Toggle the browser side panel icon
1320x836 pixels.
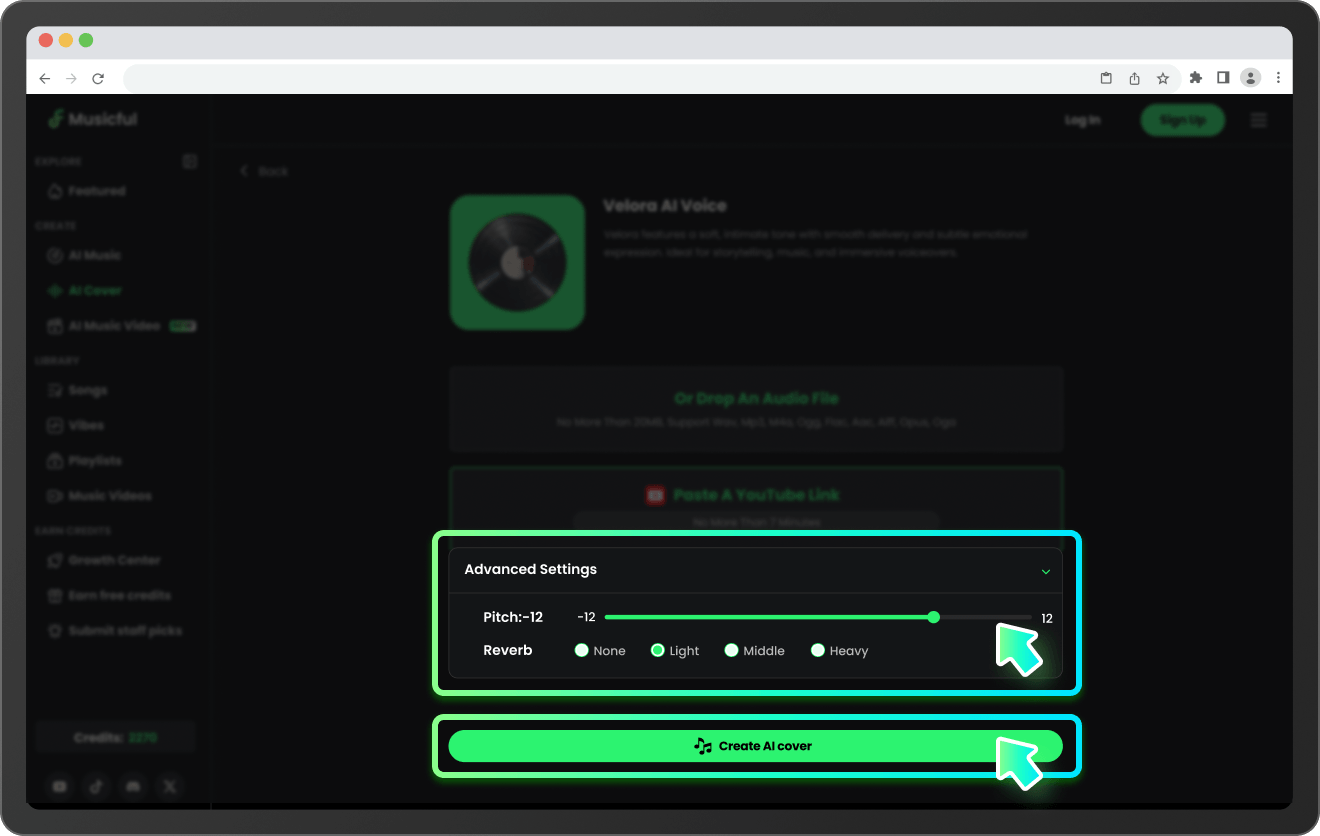point(1222,78)
